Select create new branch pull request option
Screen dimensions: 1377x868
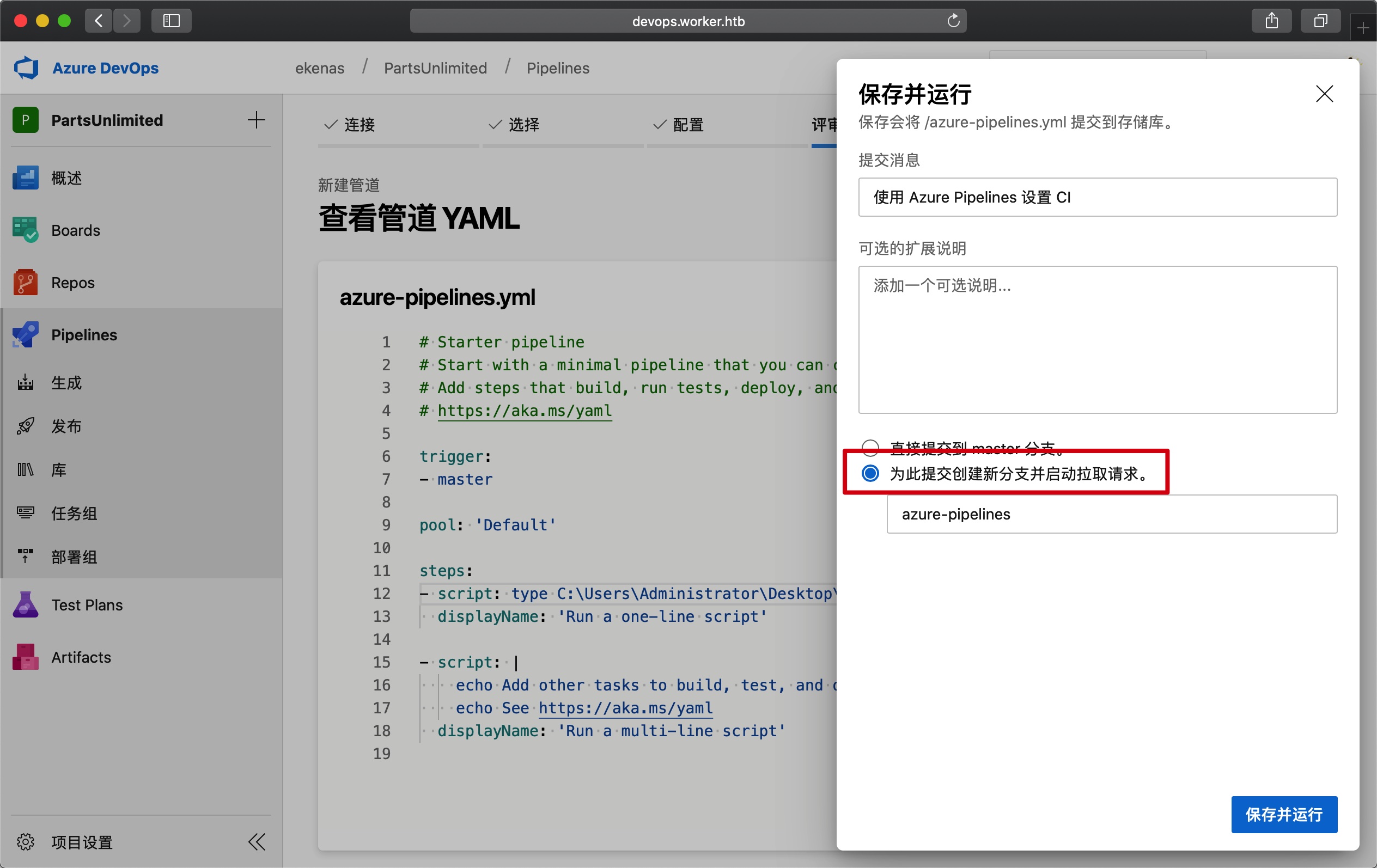pyautogui.click(x=870, y=473)
